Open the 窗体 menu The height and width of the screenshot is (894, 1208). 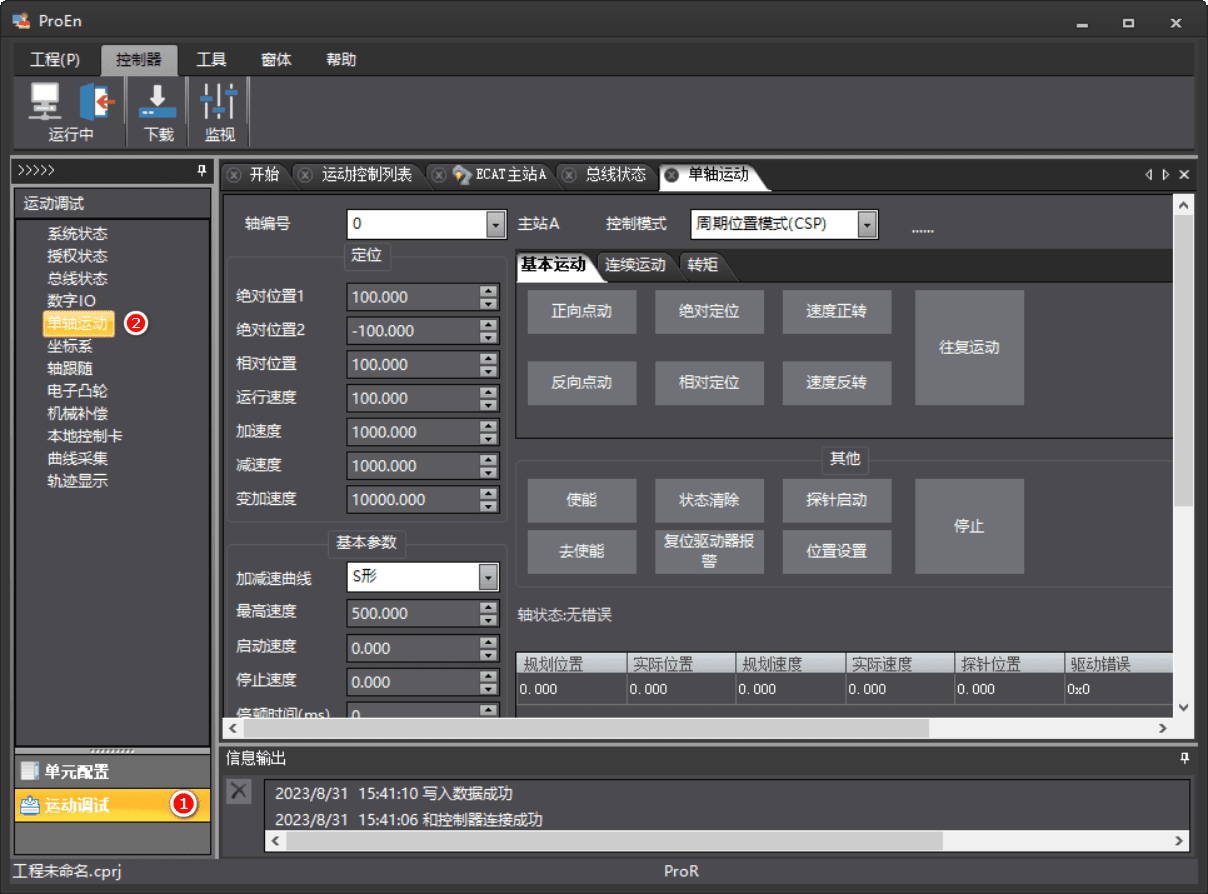(276, 60)
